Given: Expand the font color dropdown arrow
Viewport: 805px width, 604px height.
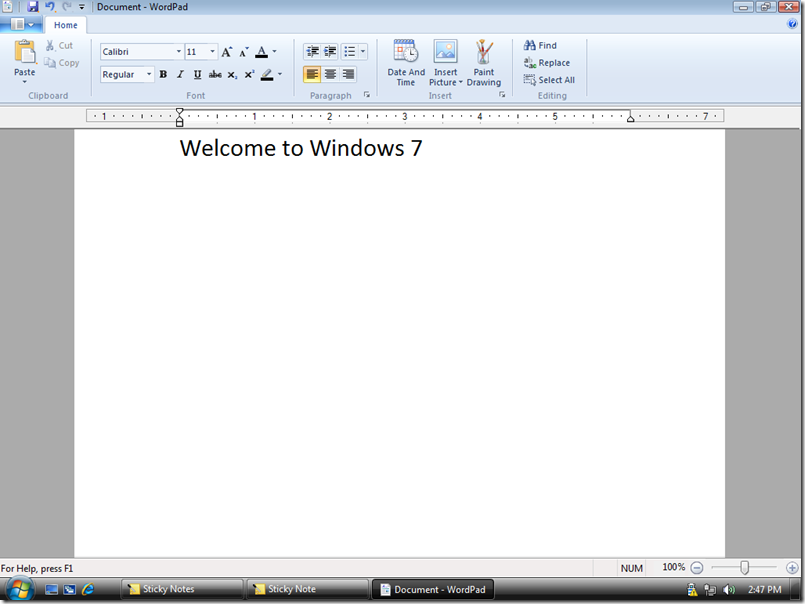Looking at the screenshot, I should [x=274, y=51].
